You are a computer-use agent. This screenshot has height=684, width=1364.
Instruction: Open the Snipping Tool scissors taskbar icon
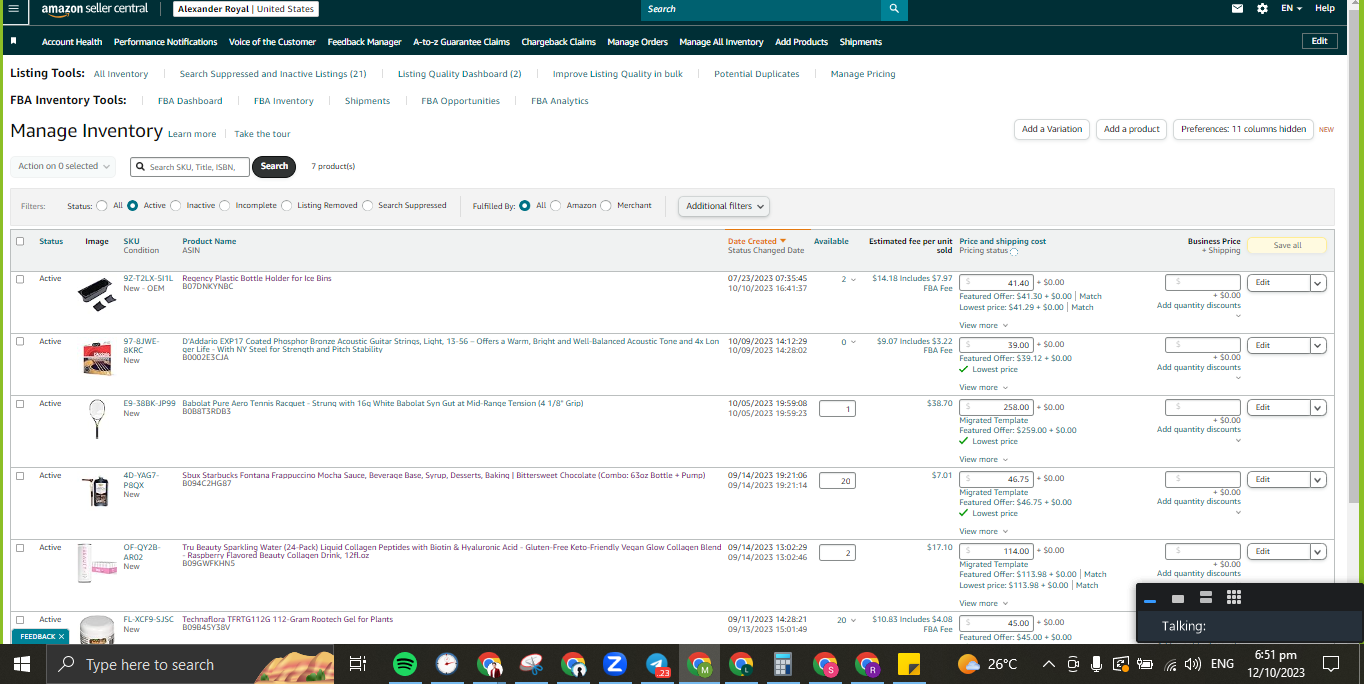tap(531, 664)
